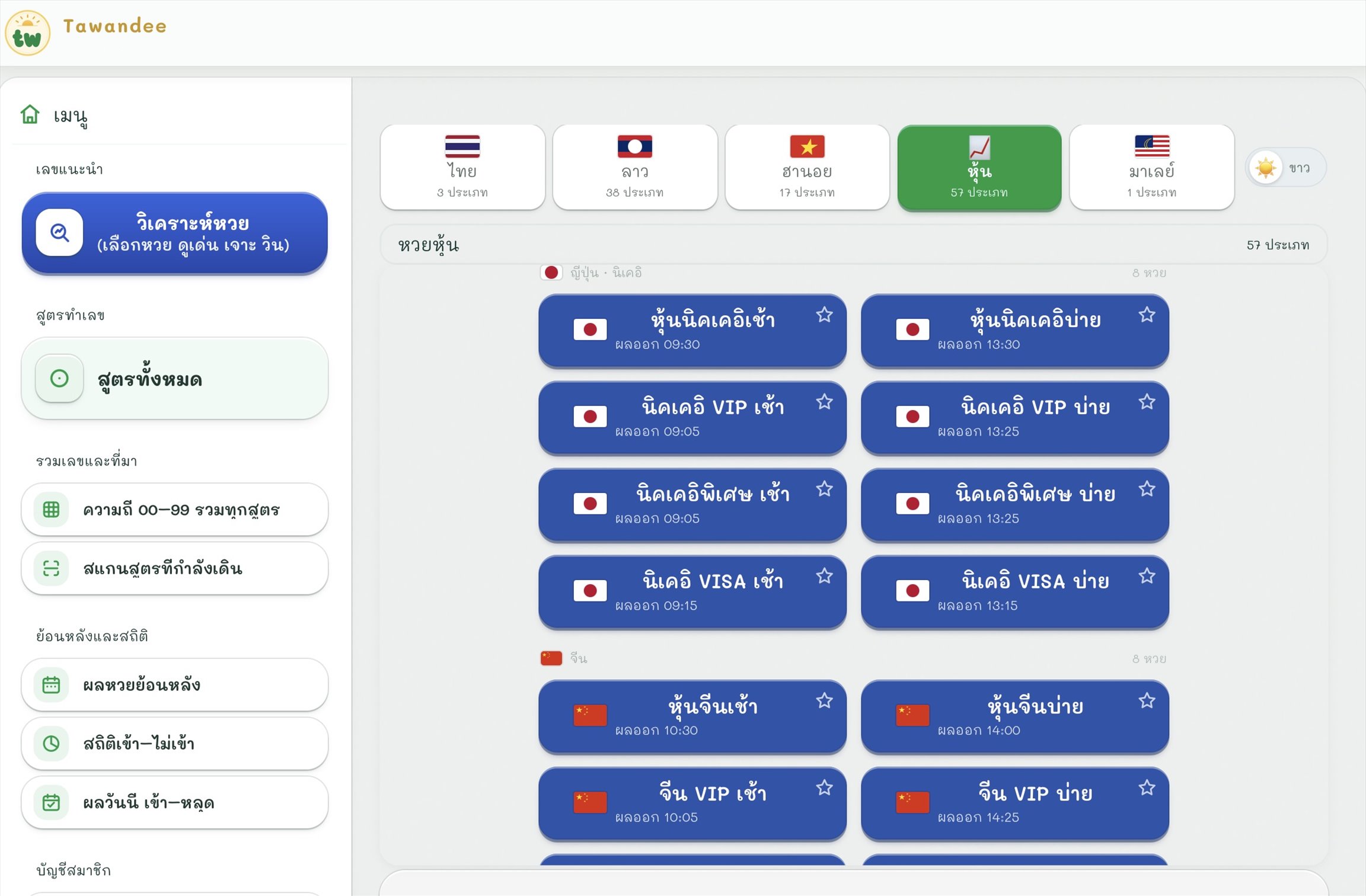Image resolution: width=1366 pixels, height=896 pixels.
Task: Click grid icon of ความถี่ 00–99
Action: (52, 510)
